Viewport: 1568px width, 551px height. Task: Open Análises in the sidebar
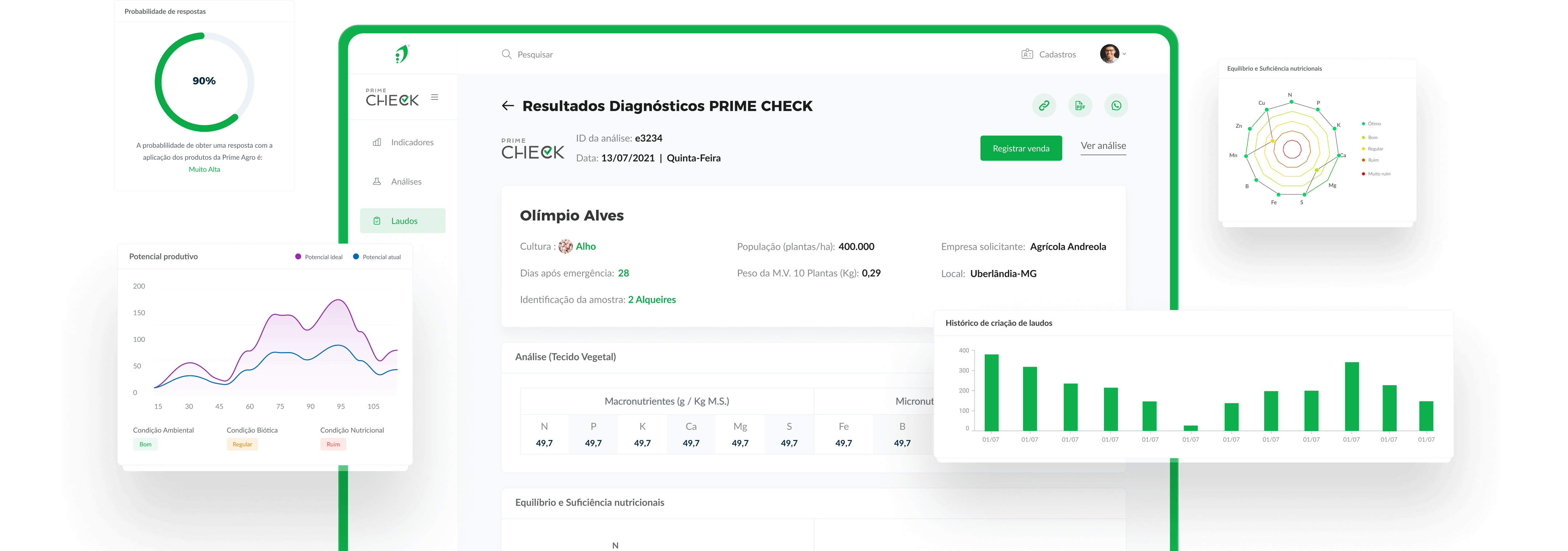click(x=403, y=181)
